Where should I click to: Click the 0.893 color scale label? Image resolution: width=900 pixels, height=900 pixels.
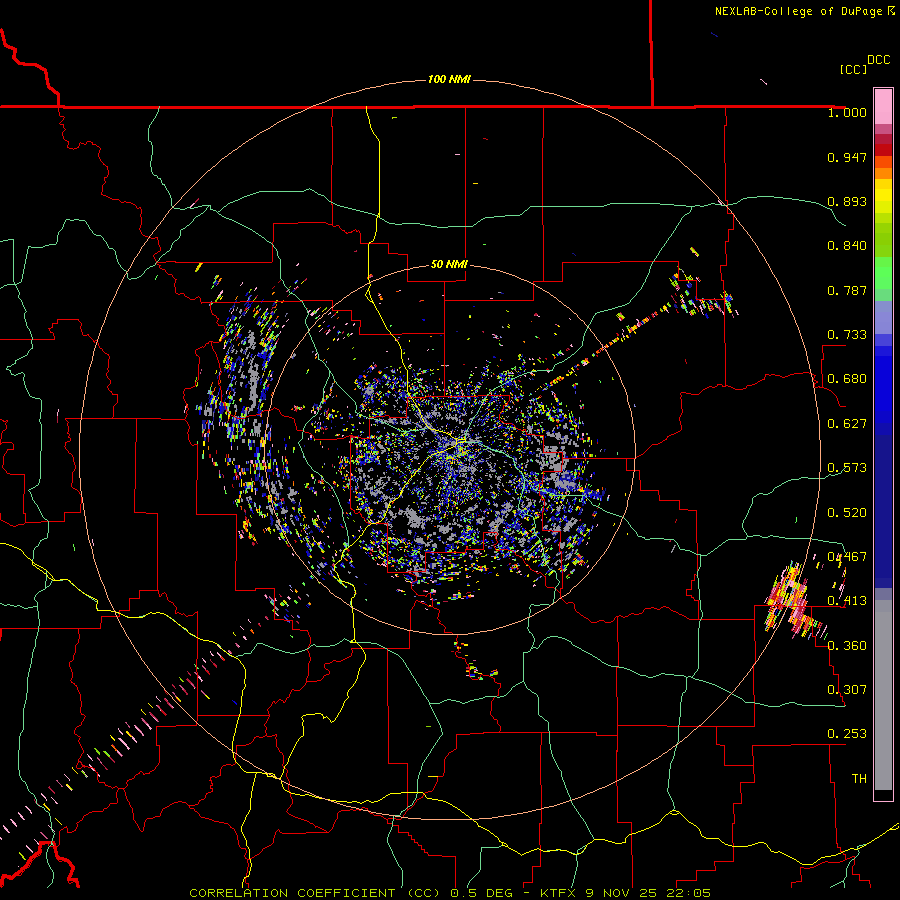coord(847,201)
